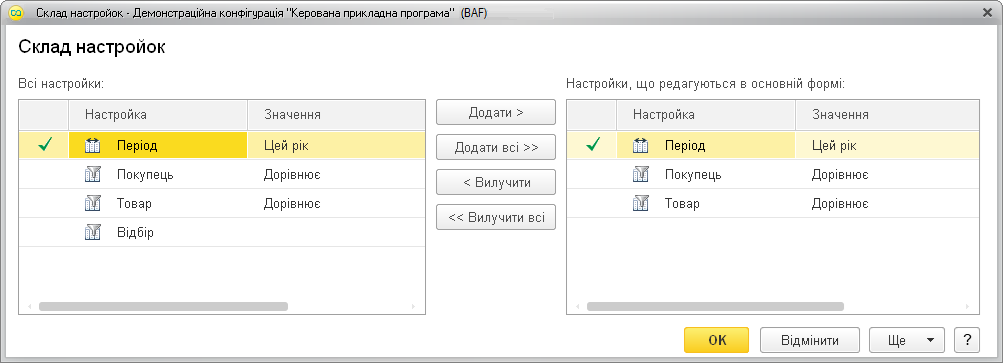This screenshot has height=363, width=1003.
Task: Toggle the green checkmark for Період in right list
Action: (x=592, y=145)
